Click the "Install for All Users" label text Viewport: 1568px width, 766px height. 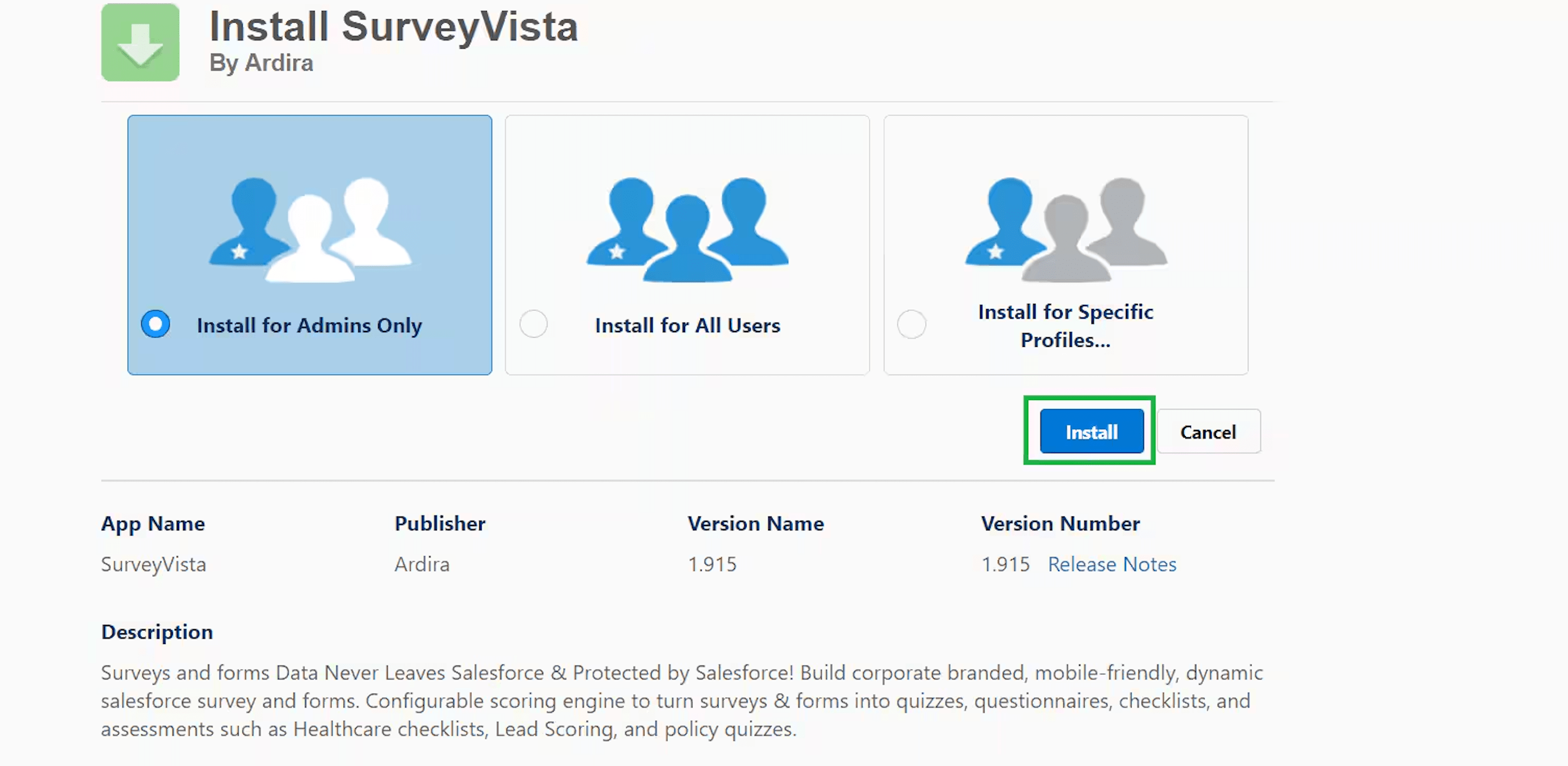point(687,325)
